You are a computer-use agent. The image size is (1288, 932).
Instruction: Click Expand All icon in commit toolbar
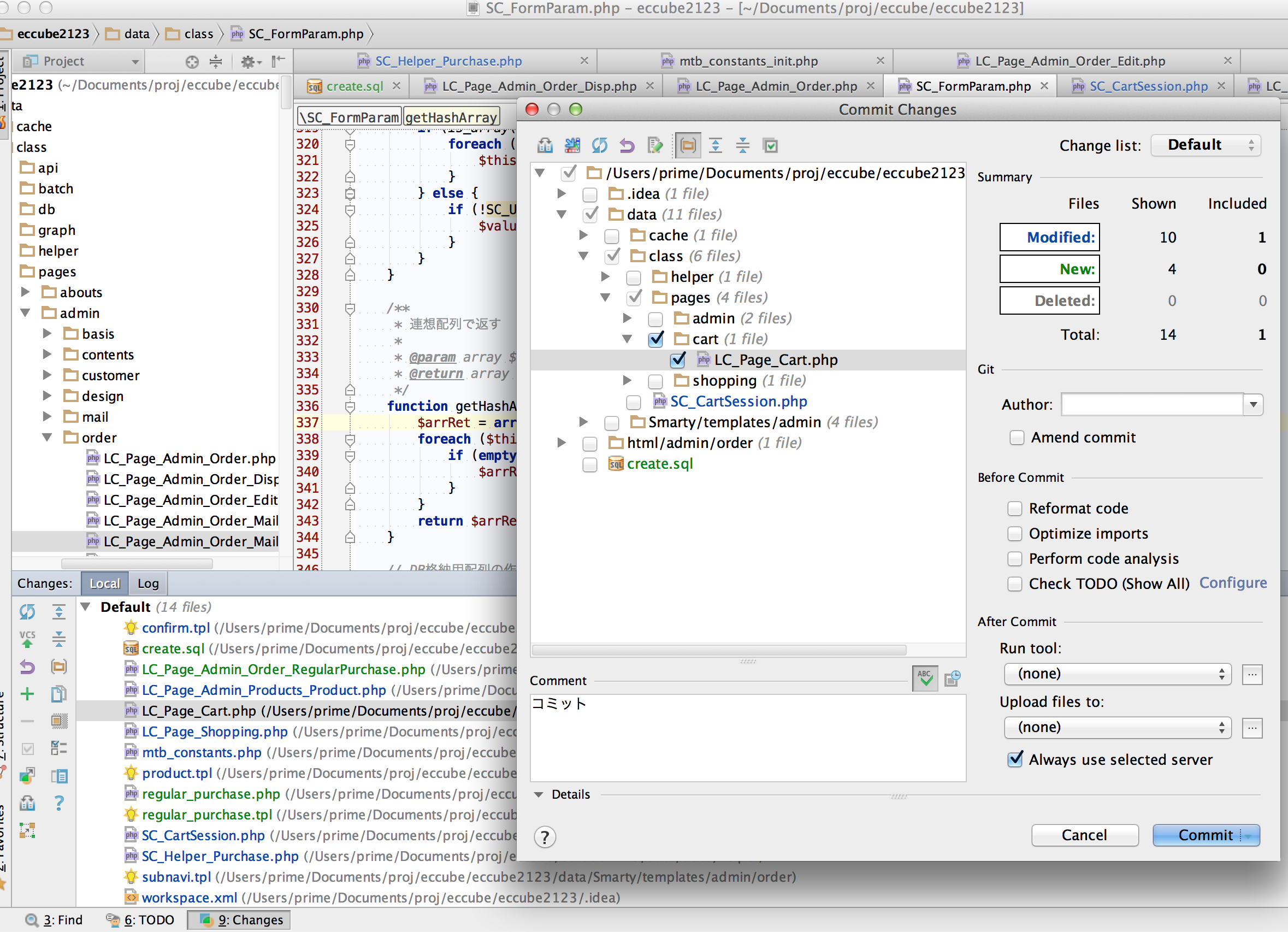[716, 146]
